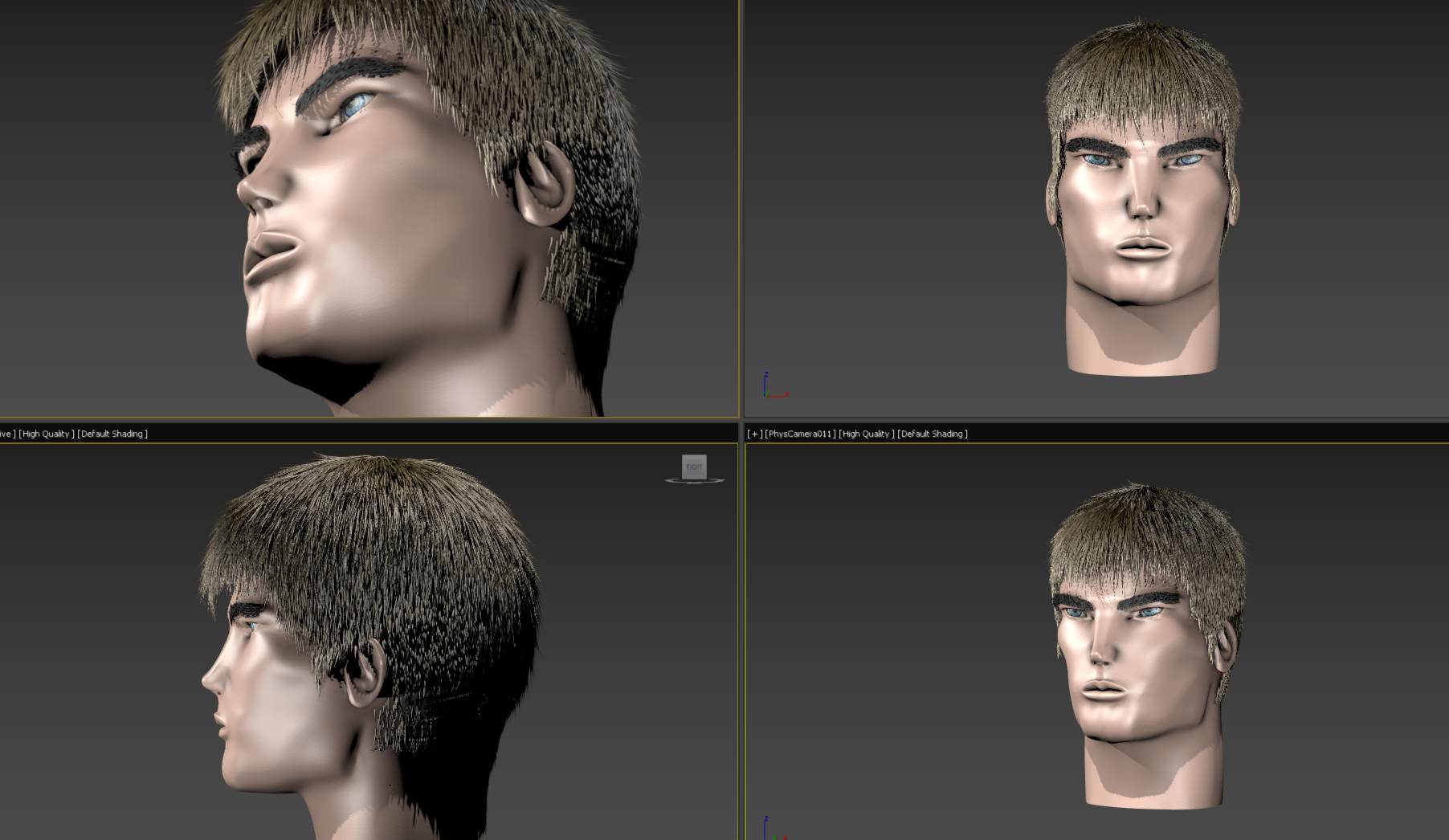Open Default Shading menu of PhysCamera011 viewport

point(933,434)
